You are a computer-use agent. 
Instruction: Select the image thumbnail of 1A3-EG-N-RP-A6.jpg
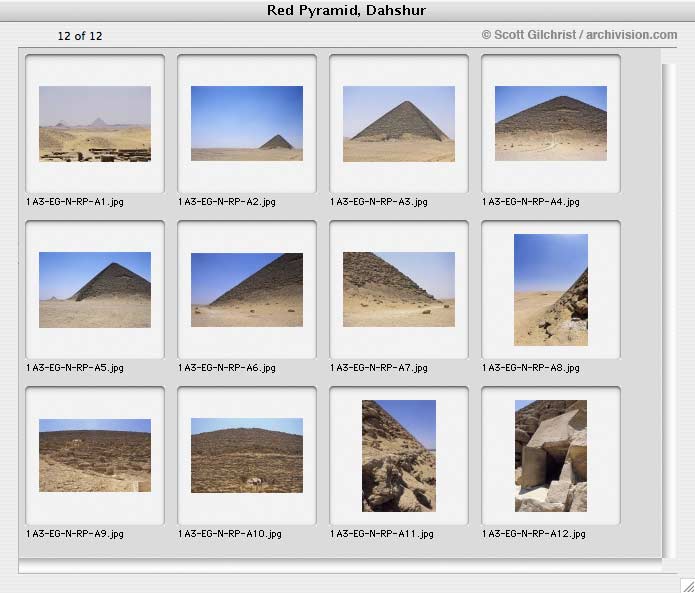click(x=247, y=290)
